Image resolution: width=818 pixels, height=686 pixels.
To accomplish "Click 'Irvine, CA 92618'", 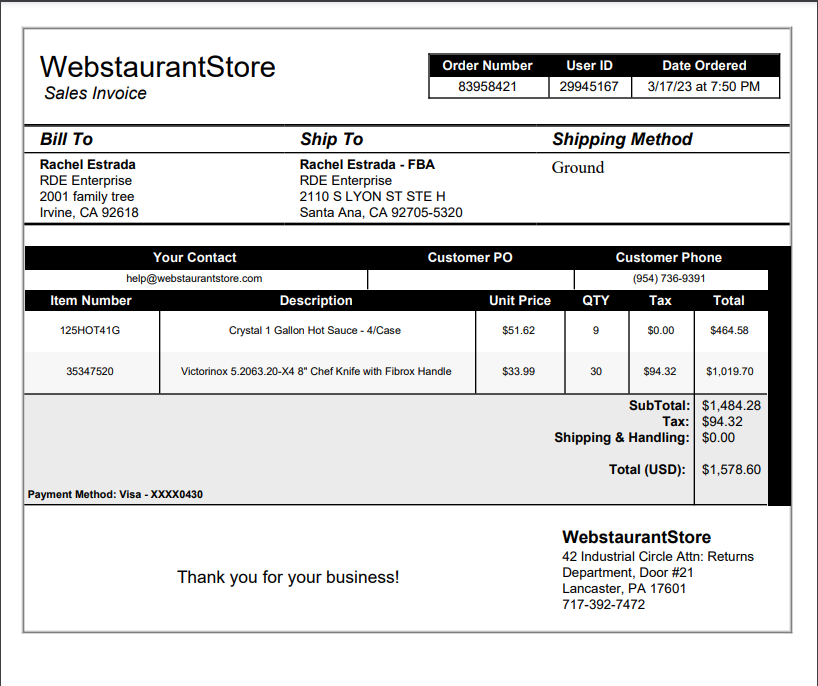I will tap(89, 213).
